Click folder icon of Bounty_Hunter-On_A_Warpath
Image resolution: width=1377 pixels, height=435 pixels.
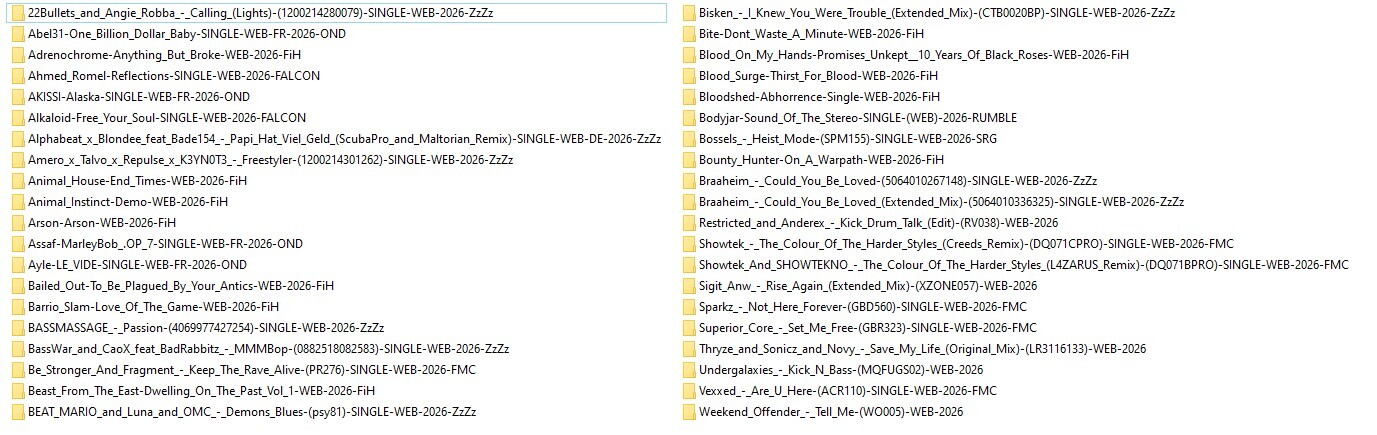(x=688, y=160)
